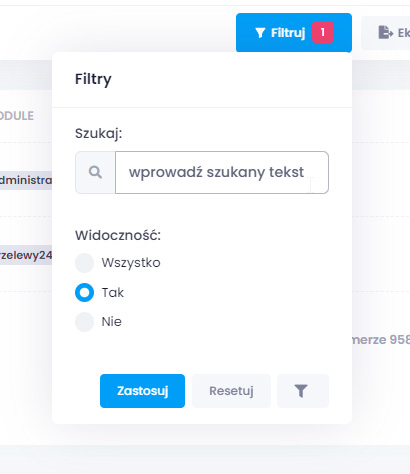Click the Widoczność section label
The height and width of the screenshot is (474, 410).
coord(118,235)
